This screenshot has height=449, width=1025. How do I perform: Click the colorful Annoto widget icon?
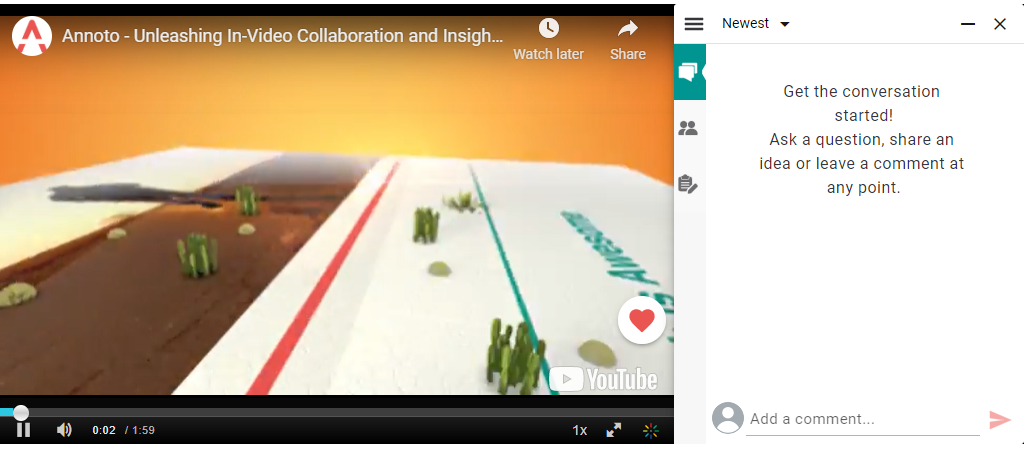tap(650, 430)
